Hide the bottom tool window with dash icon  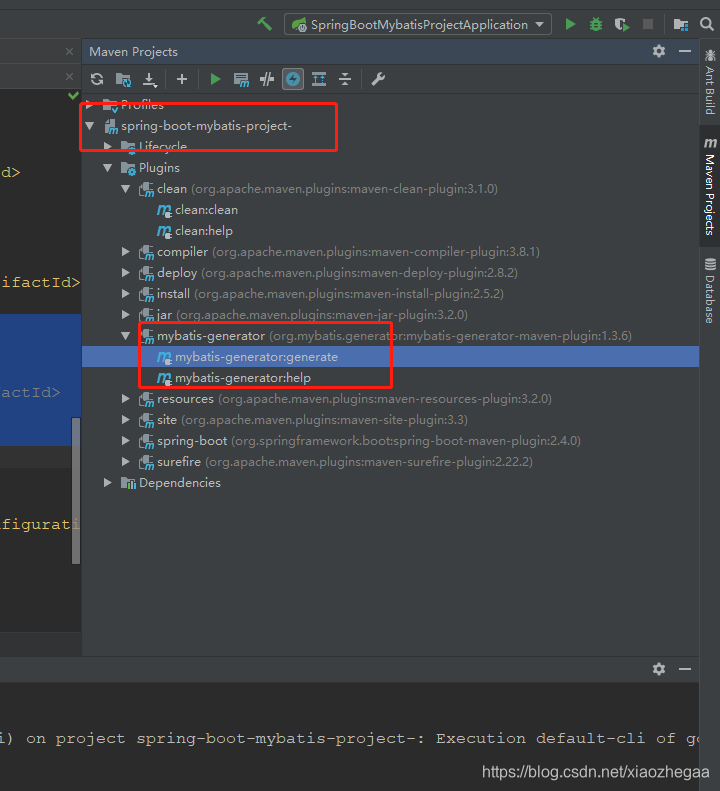point(685,669)
